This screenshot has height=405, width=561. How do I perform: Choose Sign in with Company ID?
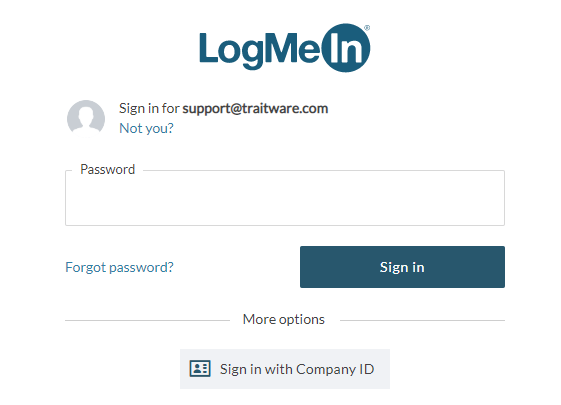tap(285, 369)
